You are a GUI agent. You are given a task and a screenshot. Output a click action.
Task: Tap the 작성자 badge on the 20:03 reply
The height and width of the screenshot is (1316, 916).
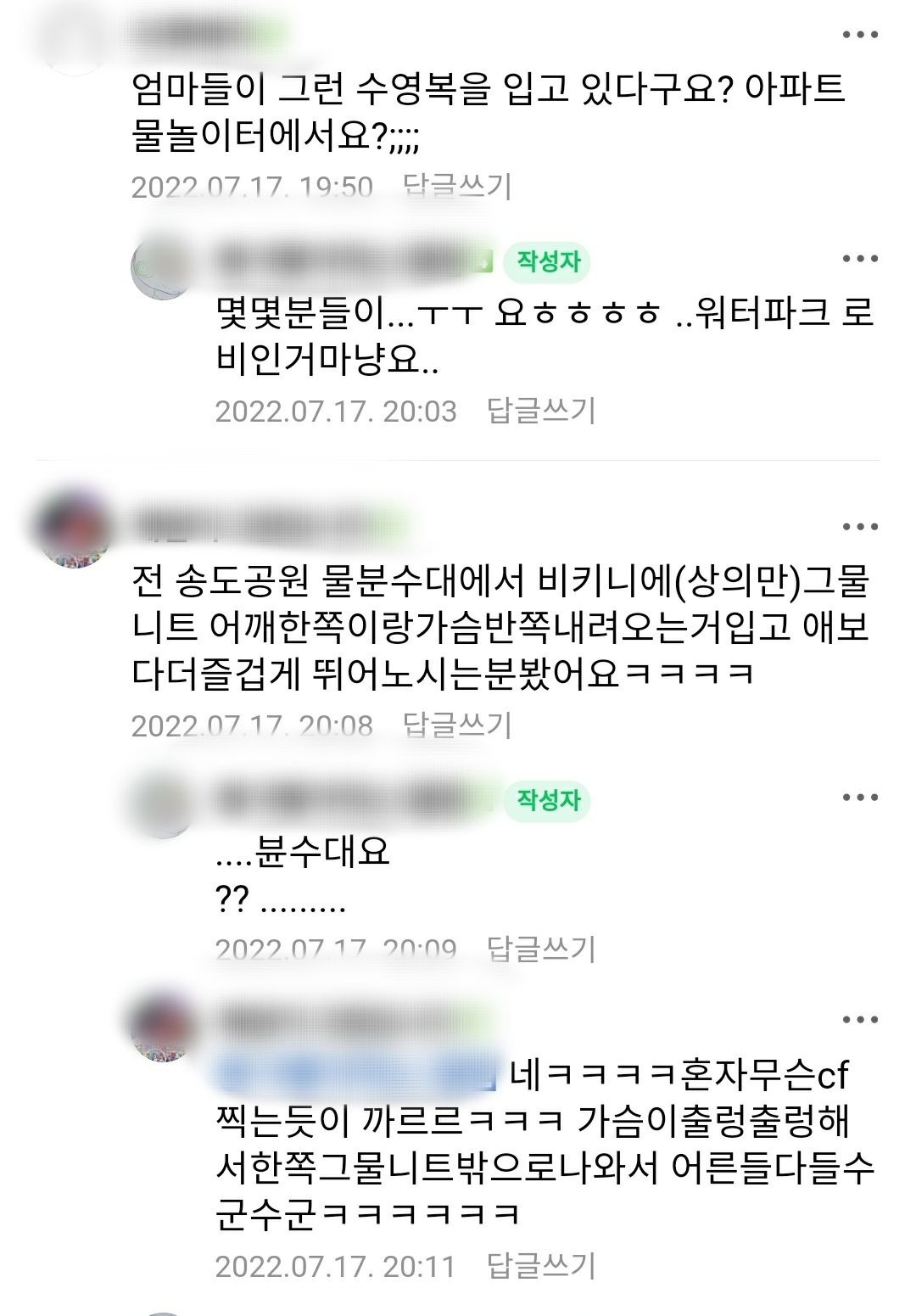(547, 261)
